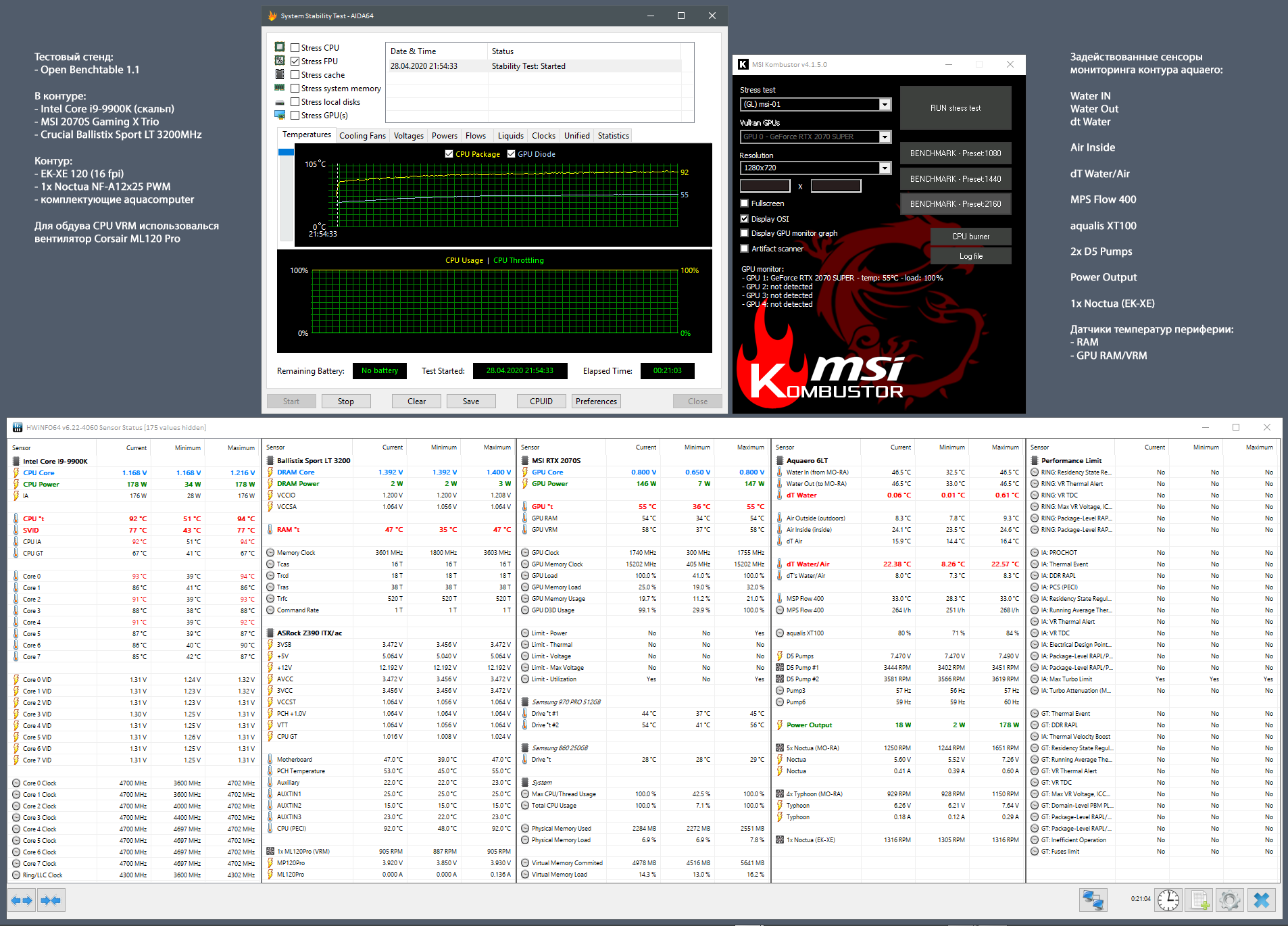Switch to the Cooling Fans tab

pos(362,135)
